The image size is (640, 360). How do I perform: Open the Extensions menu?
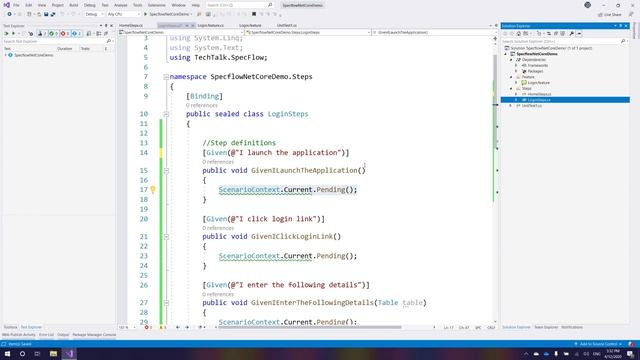pos(156,5)
